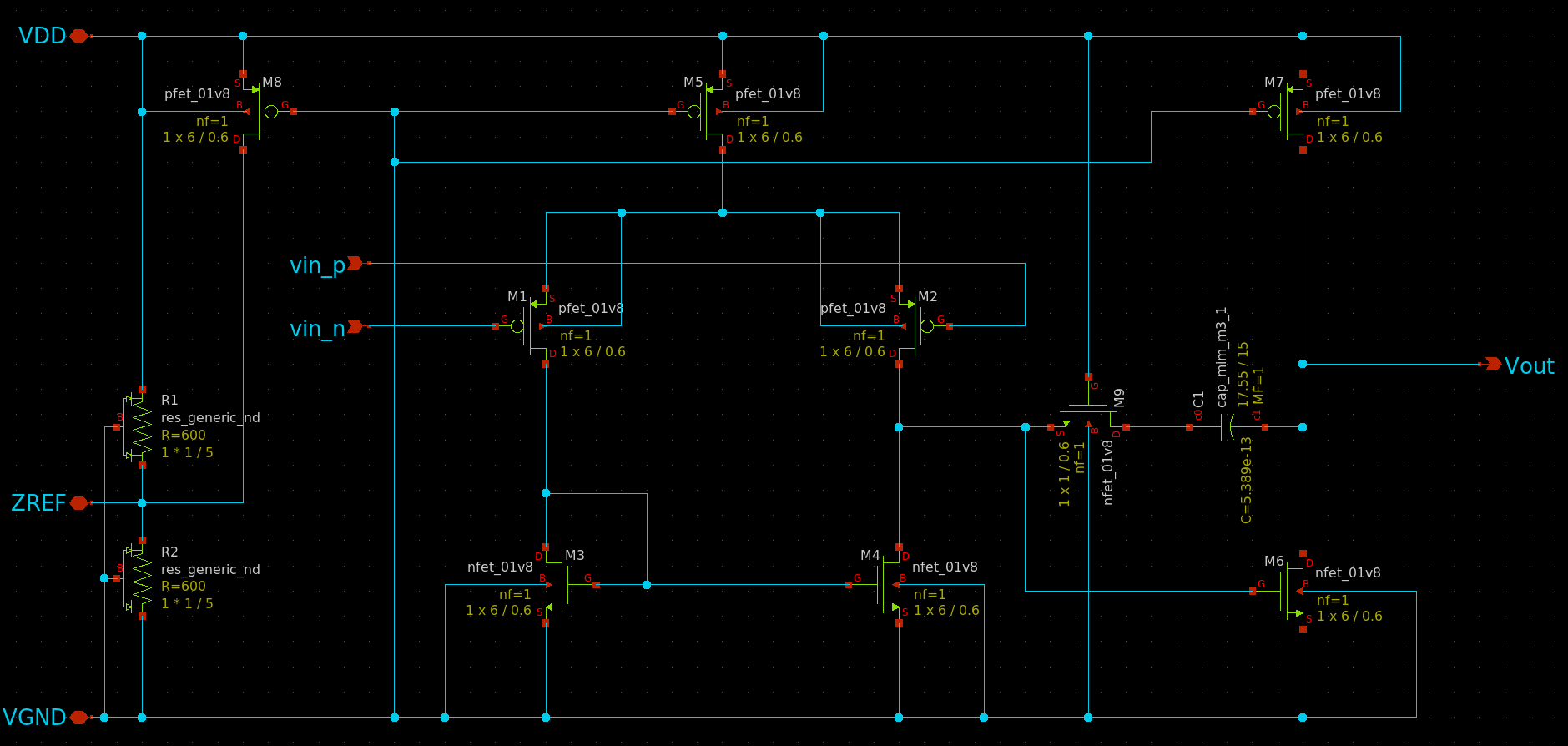Click the Vout output pin marker
The image size is (1568, 746).
[x=1493, y=364]
